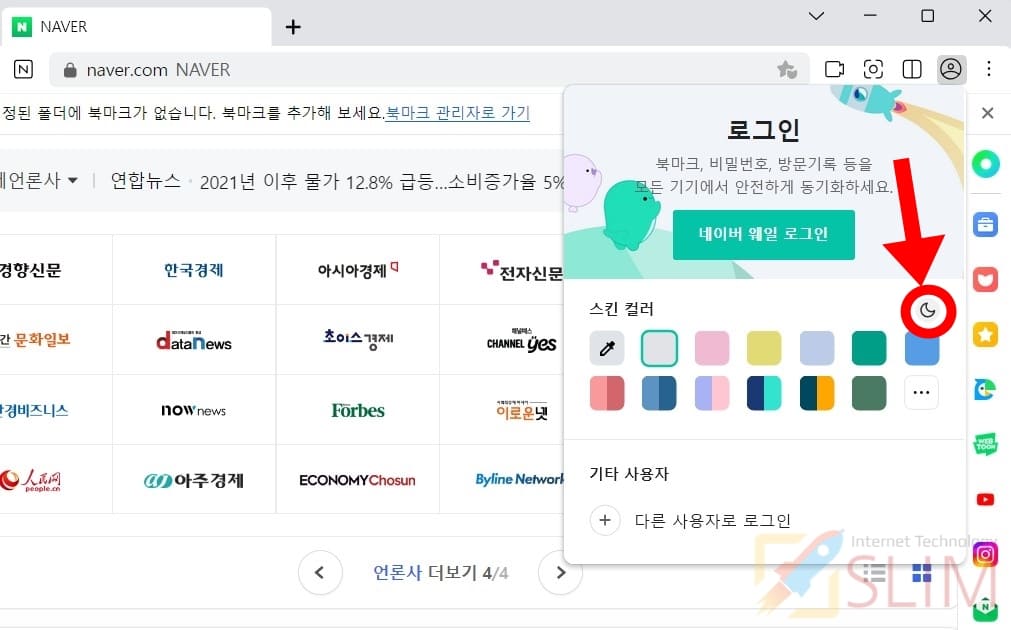Click 언론사 더보기 4/4 text
This screenshot has height=630, width=1011.
pyautogui.click(x=440, y=573)
